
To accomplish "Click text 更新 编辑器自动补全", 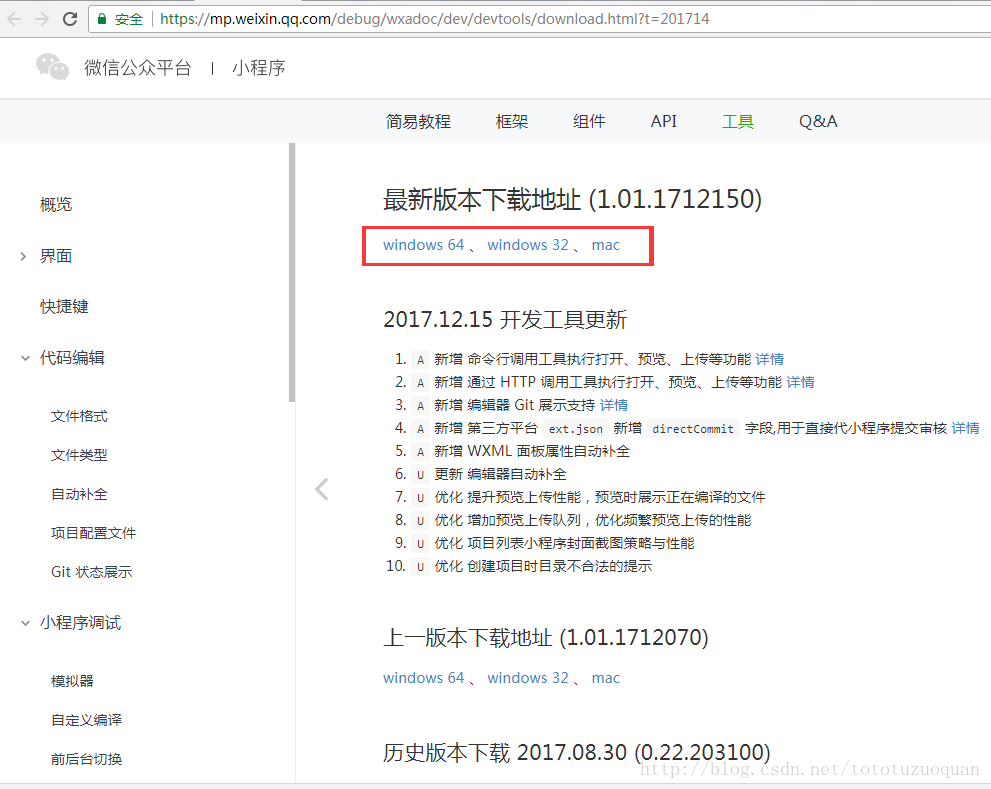I will 501,474.
